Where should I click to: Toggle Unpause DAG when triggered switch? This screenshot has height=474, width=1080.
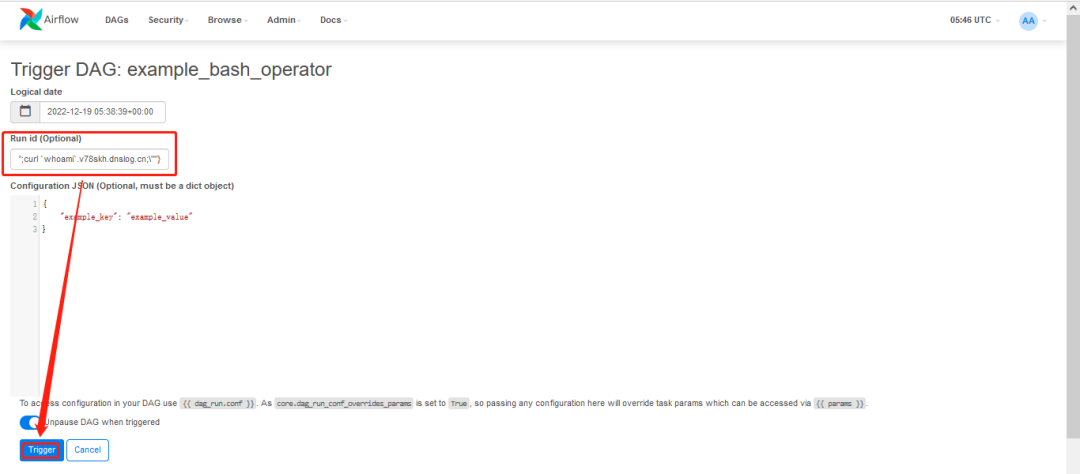(31, 422)
